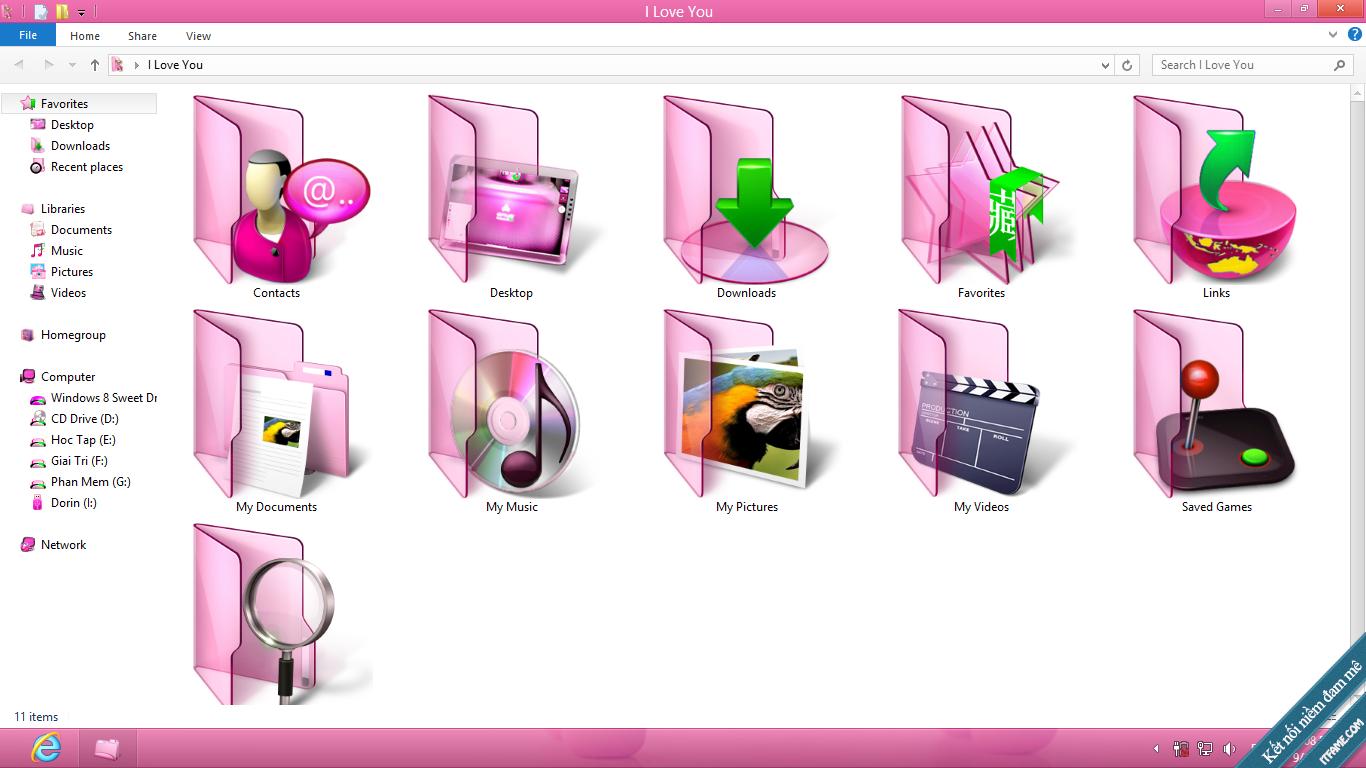Expand the breadcrumb arrow before I Love You
1366x768 pixels.
[x=136, y=65]
